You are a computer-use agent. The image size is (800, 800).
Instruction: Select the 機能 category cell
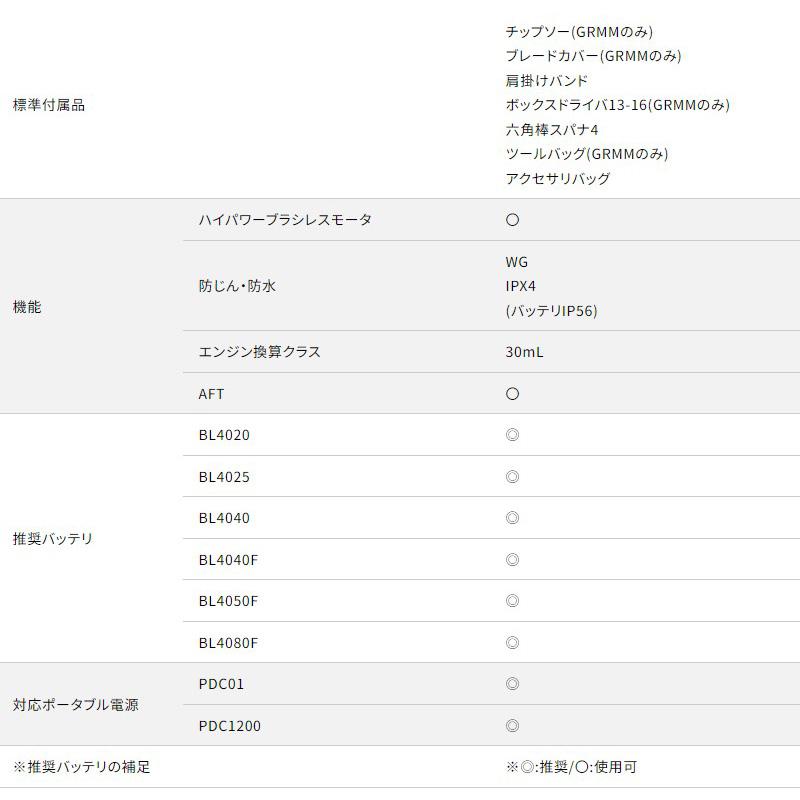[x=27, y=307]
